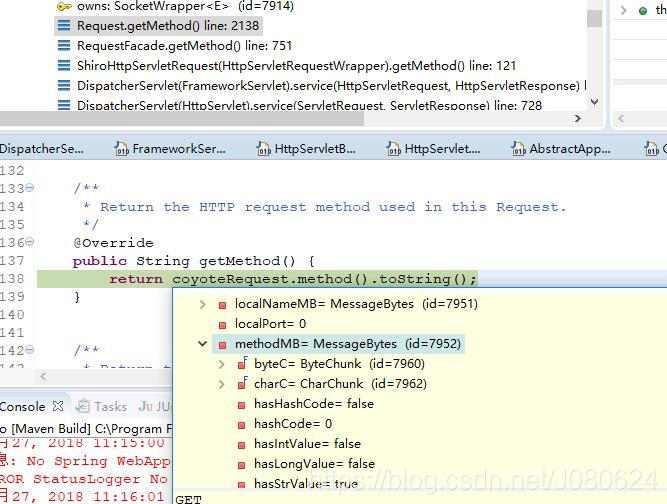Click stack frame icon of RequestFacade.getMethod()
667x504 pixels.
(x=64, y=46)
